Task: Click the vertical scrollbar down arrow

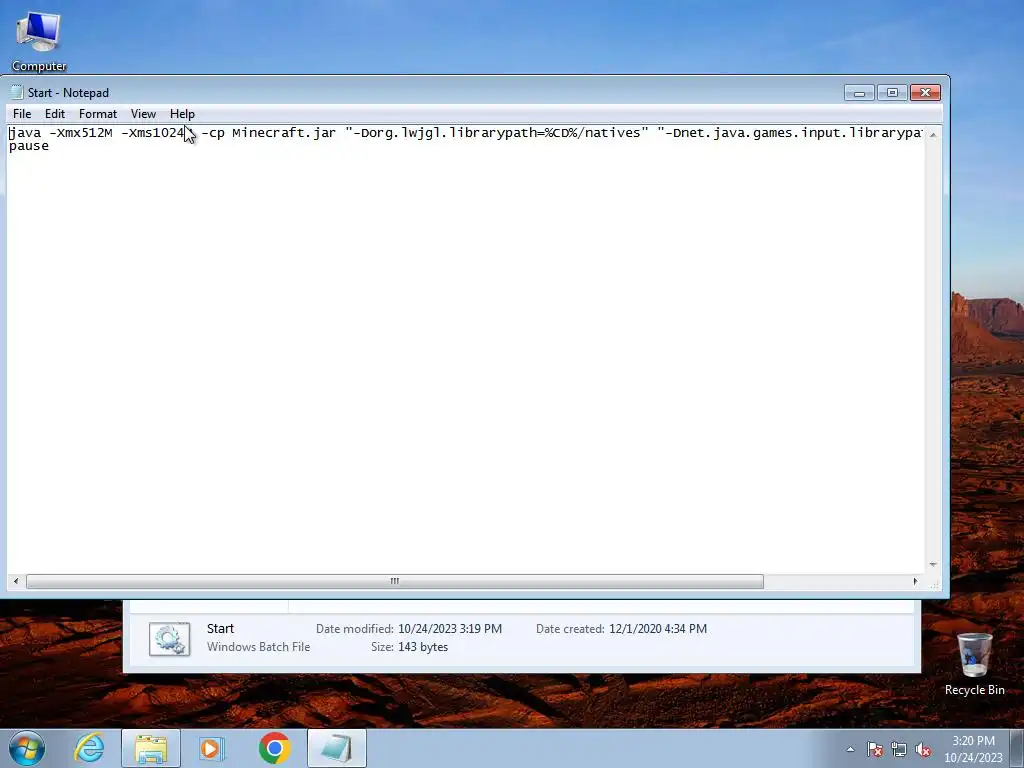Action: pyautogui.click(x=933, y=564)
